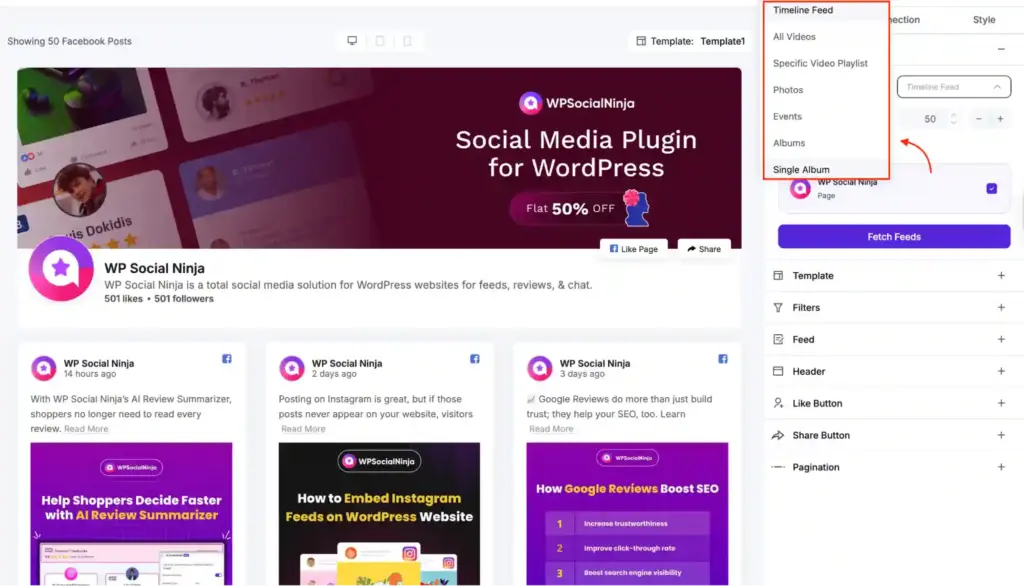This screenshot has height=586, width=1024.
Task: Choose Albums in the feed type menu
Action: coord(789,142)
